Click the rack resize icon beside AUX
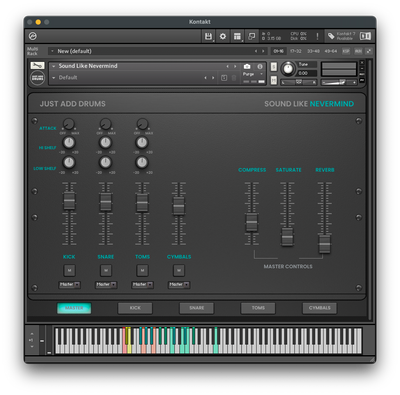The width and height of the screenshot is (400, 395). [x=369, y=51]
